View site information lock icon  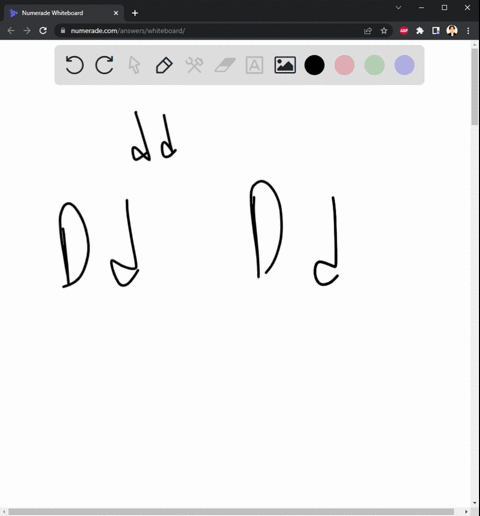click(63, 31)
